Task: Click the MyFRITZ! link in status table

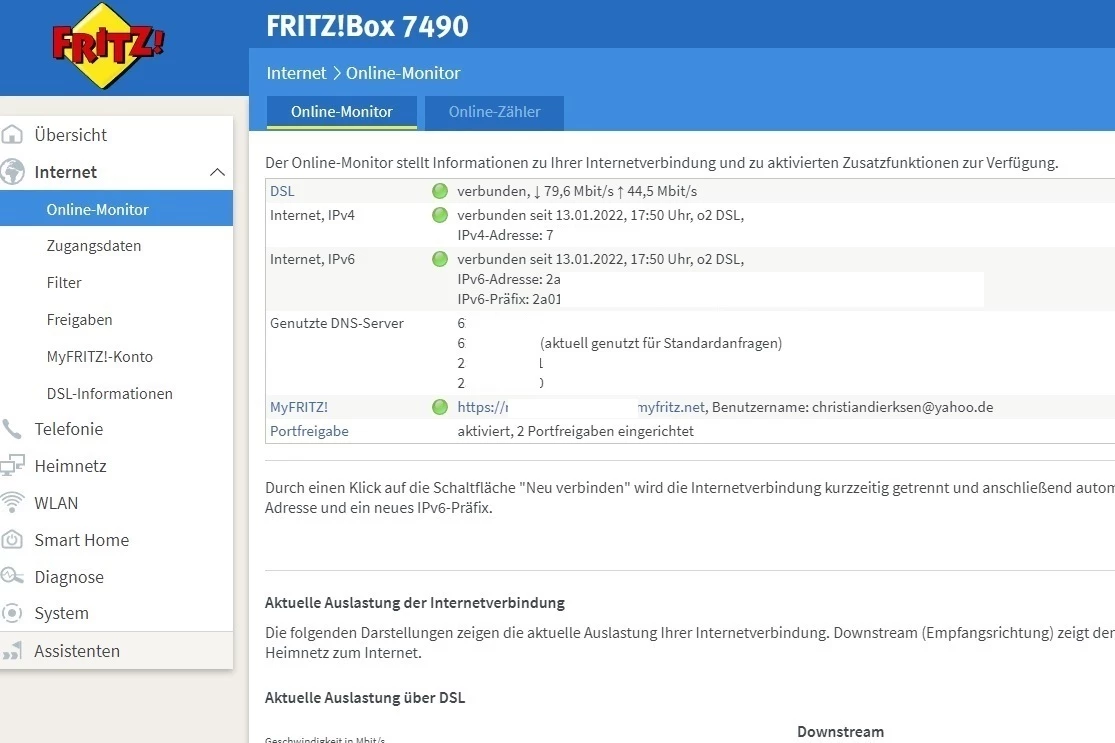Action: (x=299, y=407)
